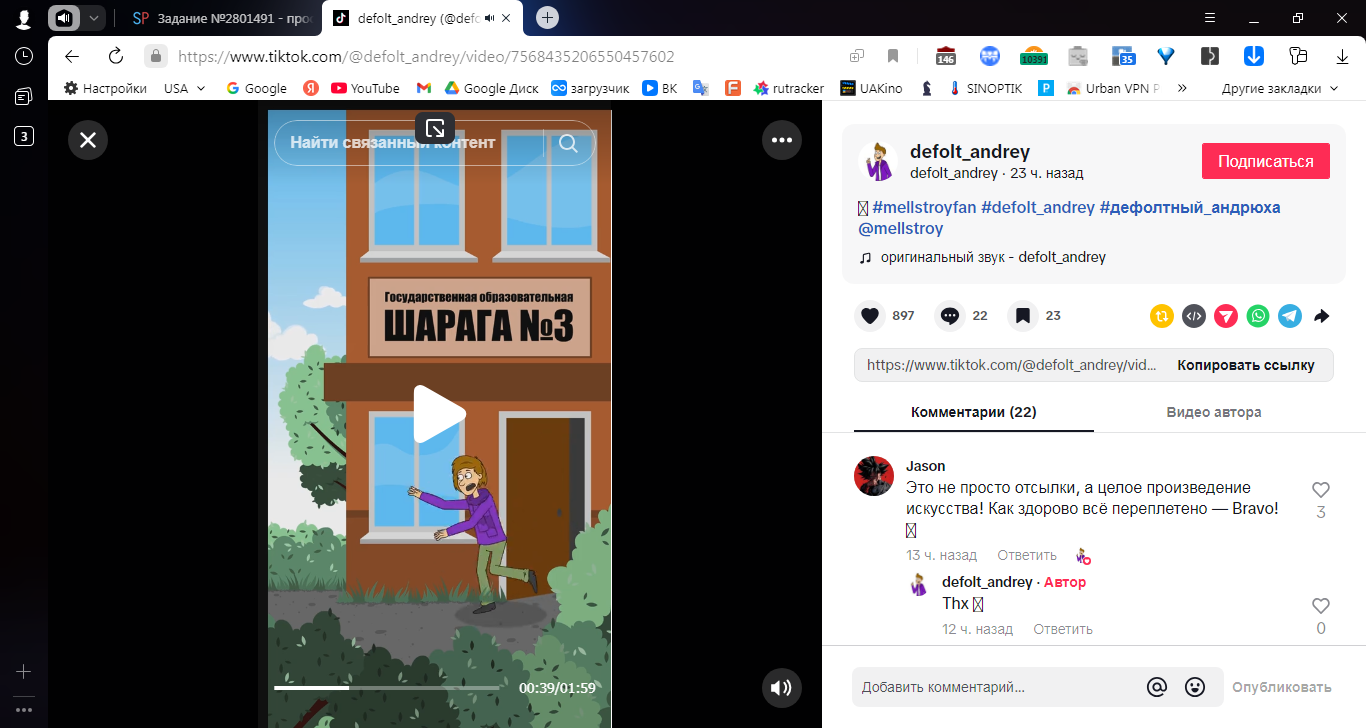Screen dimensions: 1366x728
Task: Open the browser downloads arrow icon
Action: point(1342,56)
